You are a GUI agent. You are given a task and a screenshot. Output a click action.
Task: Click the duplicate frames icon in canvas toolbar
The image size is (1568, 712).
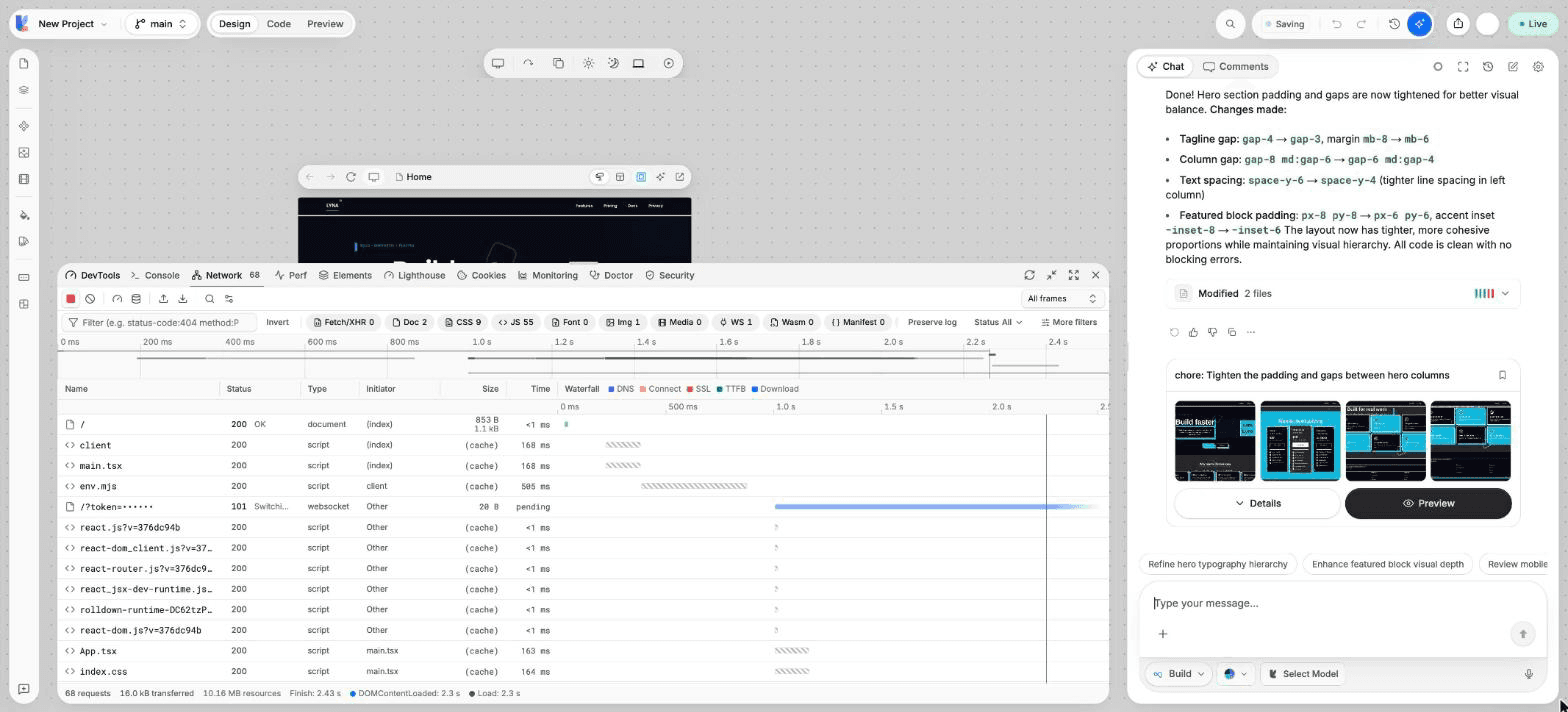pos(558,63)
